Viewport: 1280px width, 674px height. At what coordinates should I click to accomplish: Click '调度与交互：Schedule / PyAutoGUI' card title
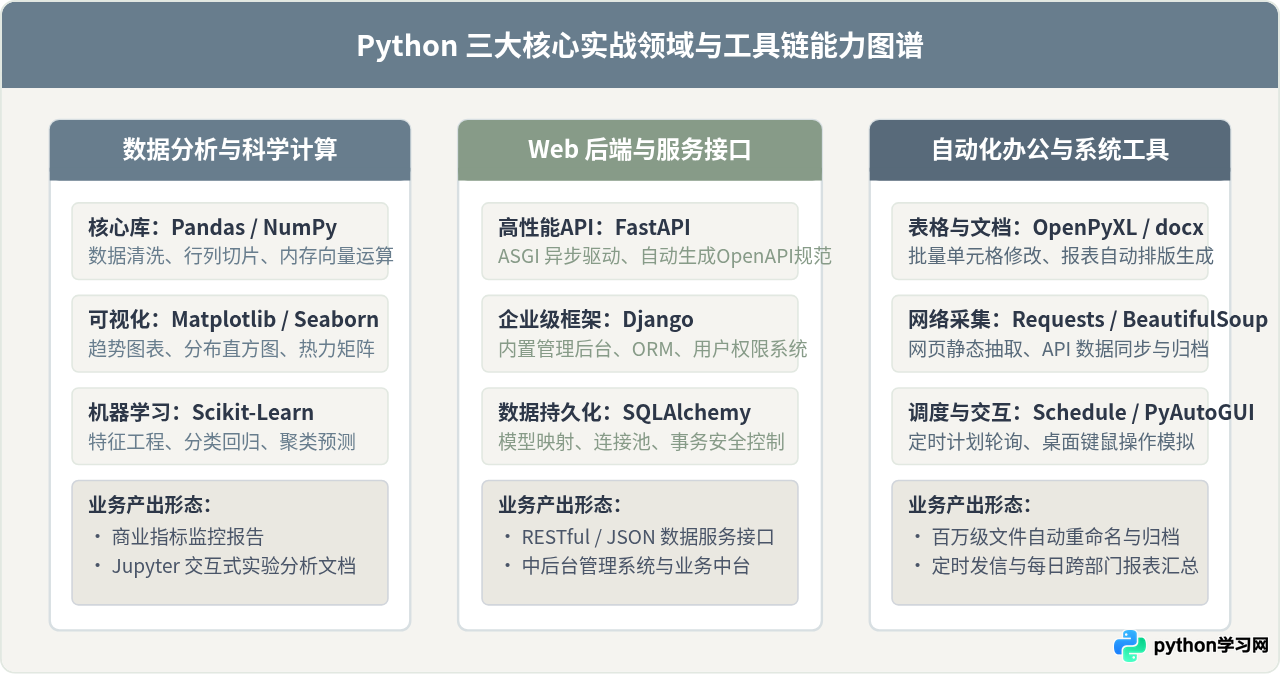coord(1081,412)
